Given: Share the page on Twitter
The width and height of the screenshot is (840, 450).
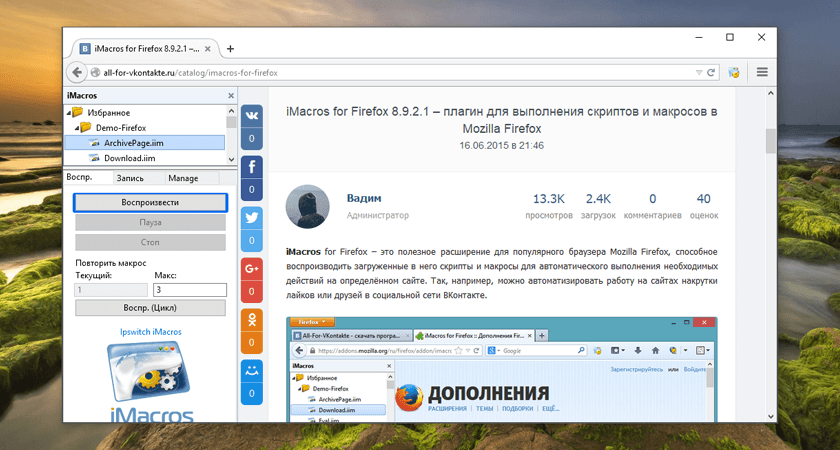Looking at the screenshot, I should pyautogui.click(x=252, y=218).
